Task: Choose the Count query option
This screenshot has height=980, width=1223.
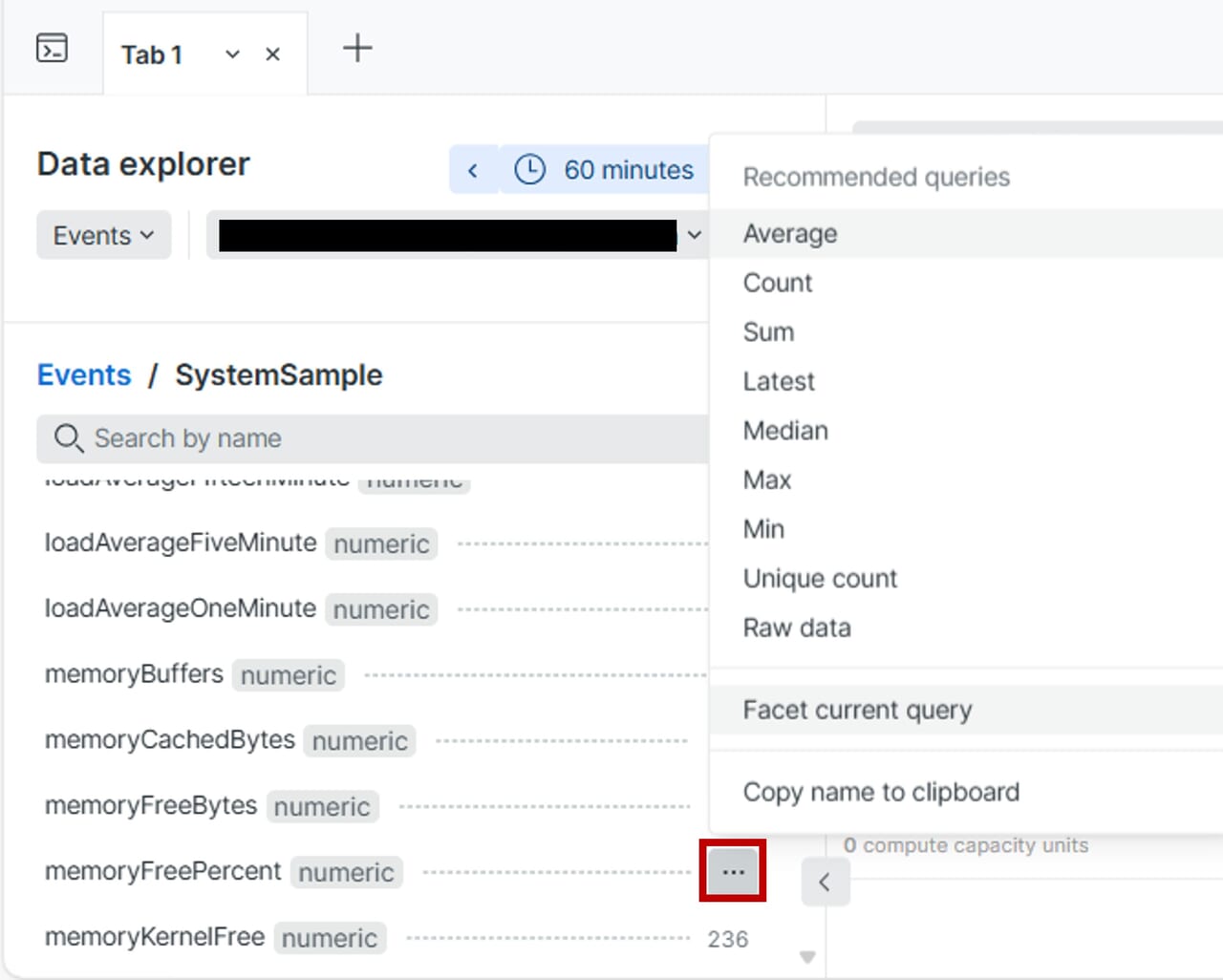Action: tap(778, 284)
